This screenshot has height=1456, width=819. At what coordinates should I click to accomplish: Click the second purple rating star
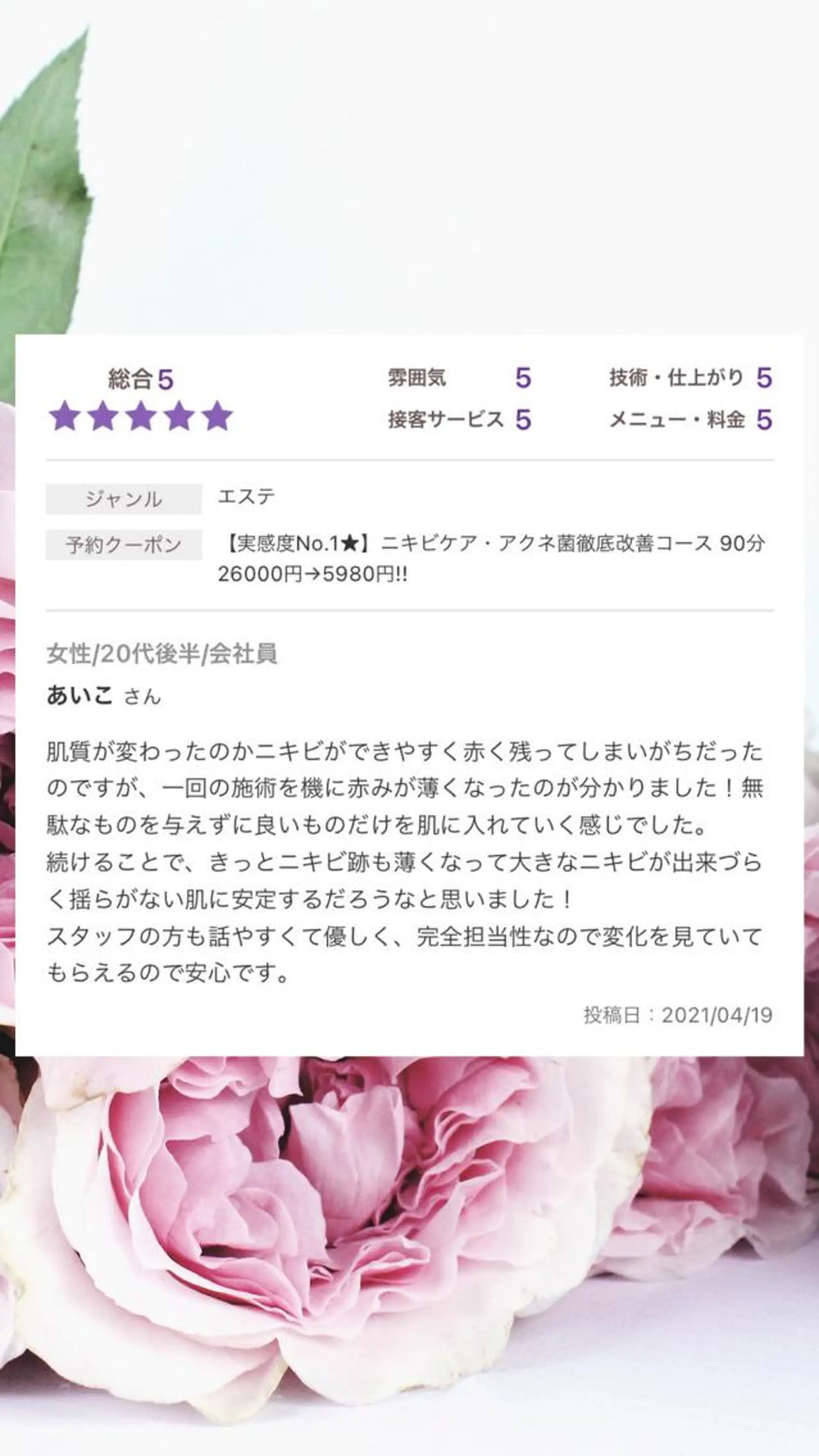(x=103, y=416)
